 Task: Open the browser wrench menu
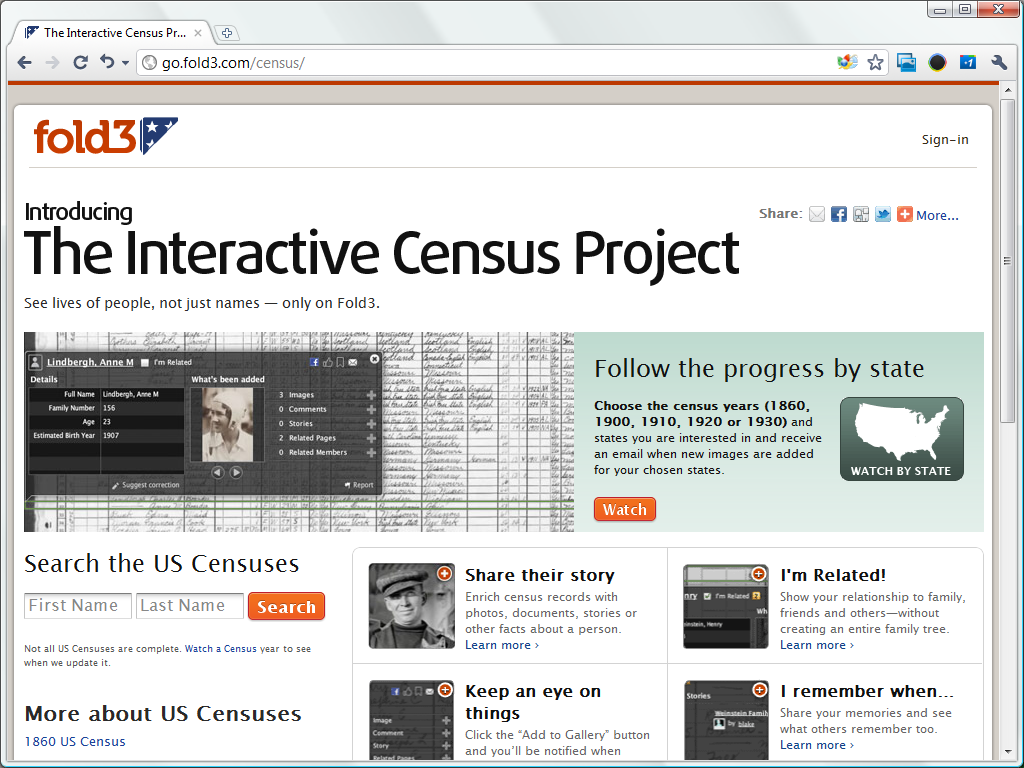point(998,62)
